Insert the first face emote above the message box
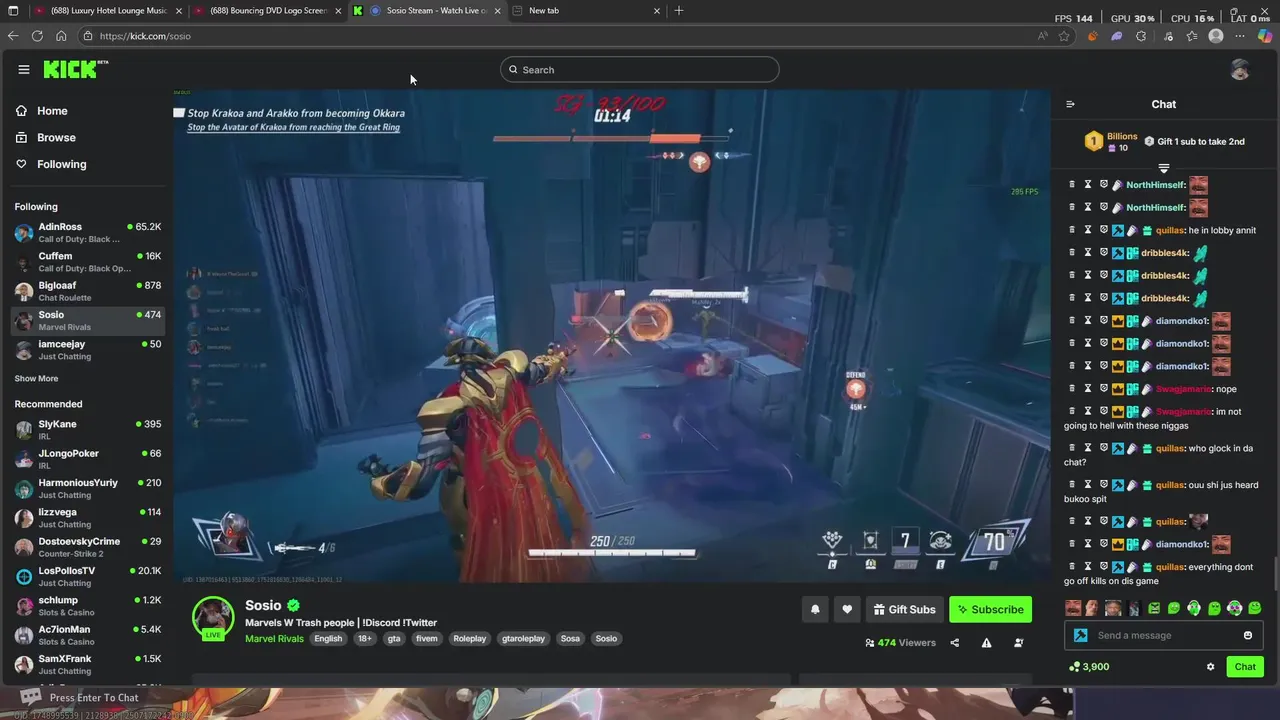This screenshot has width=1280, height=720. [x=1073, y=608]
